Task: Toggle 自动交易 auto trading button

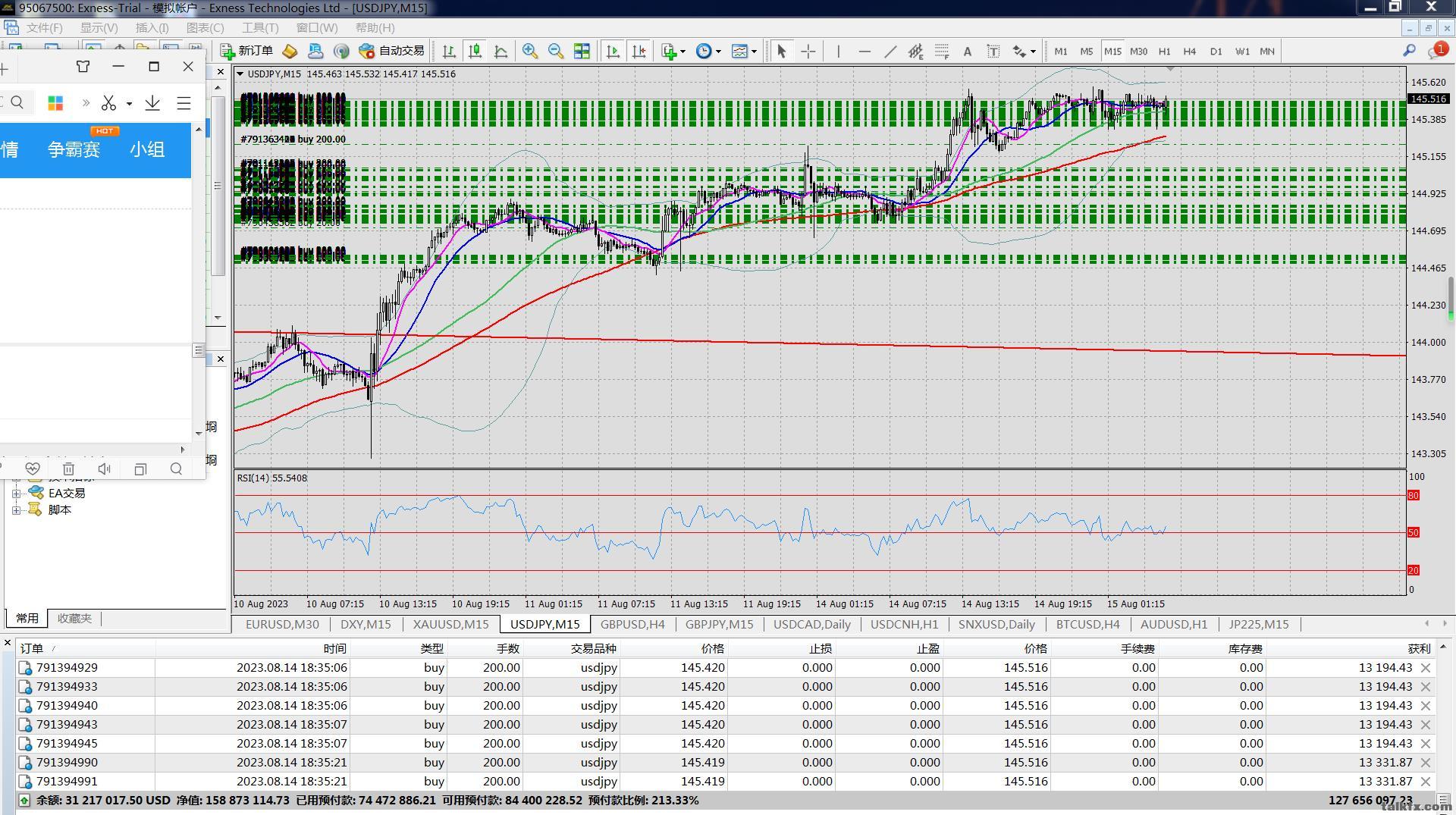Action: (x=391, y=51)
